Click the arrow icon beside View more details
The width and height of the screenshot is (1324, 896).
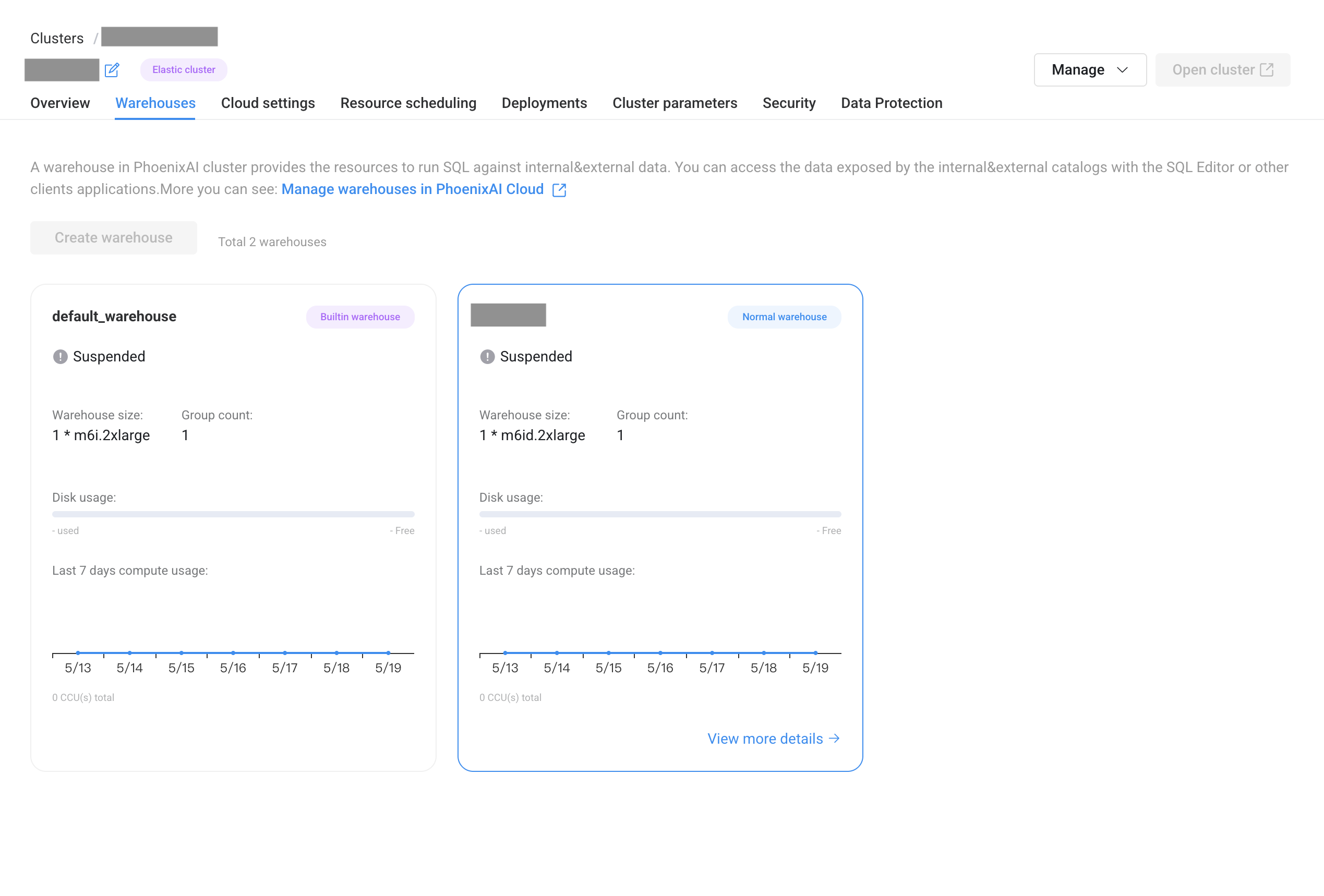click(x=834, y=738)
